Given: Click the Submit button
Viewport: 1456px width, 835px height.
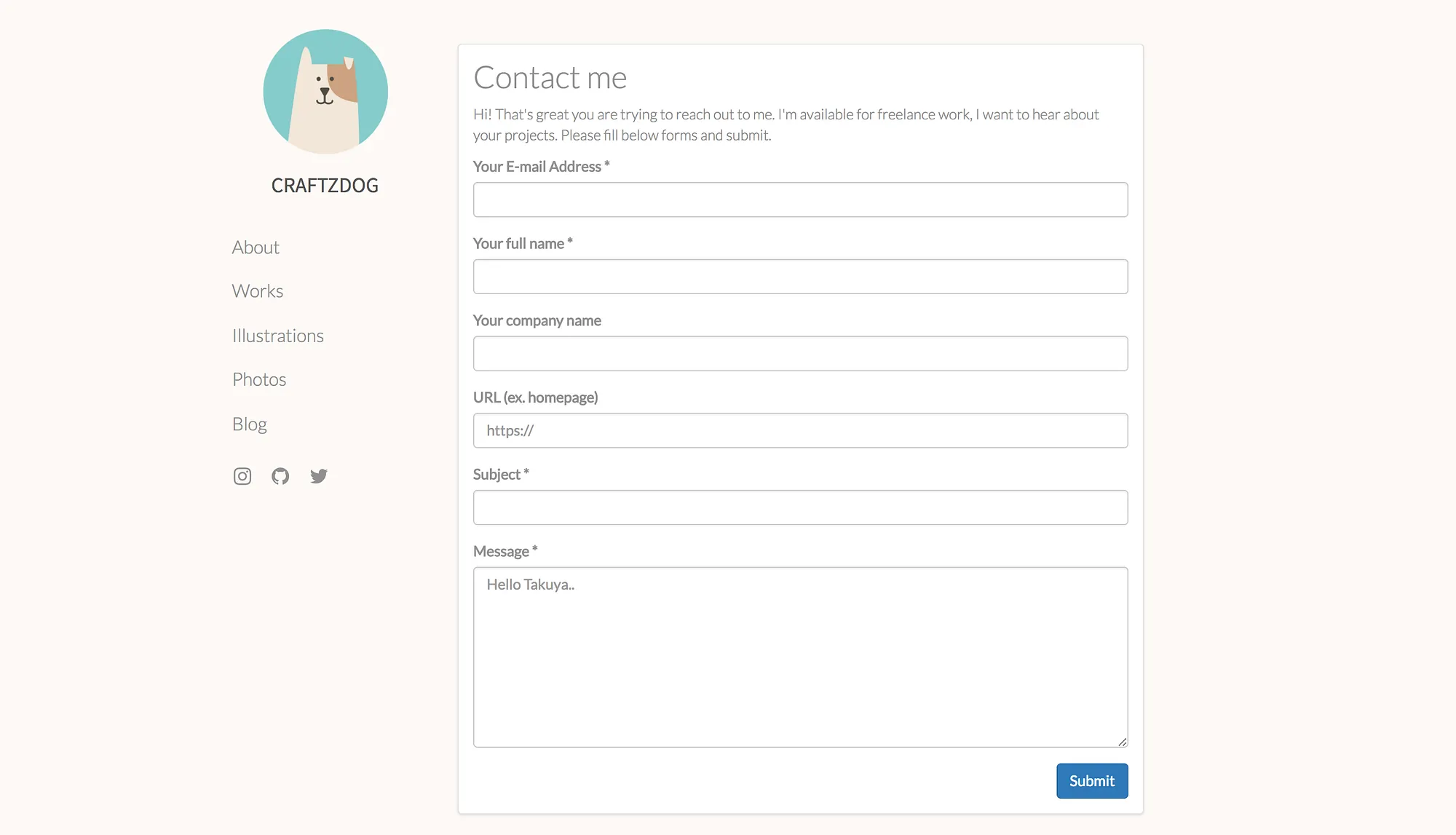Looking at the screenshot, I should (1092, 780).
